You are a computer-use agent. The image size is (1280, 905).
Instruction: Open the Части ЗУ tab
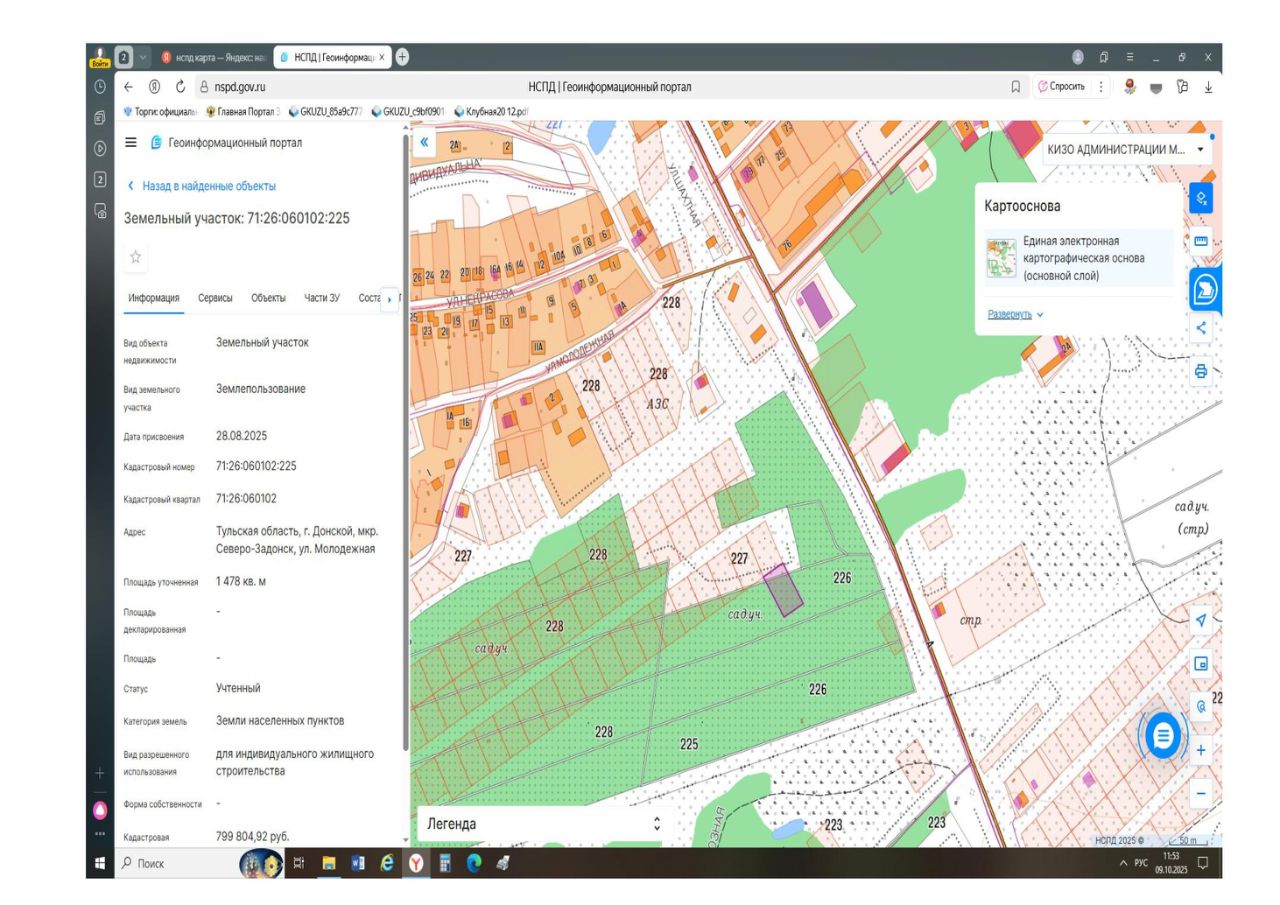click(x=322, y=298)
